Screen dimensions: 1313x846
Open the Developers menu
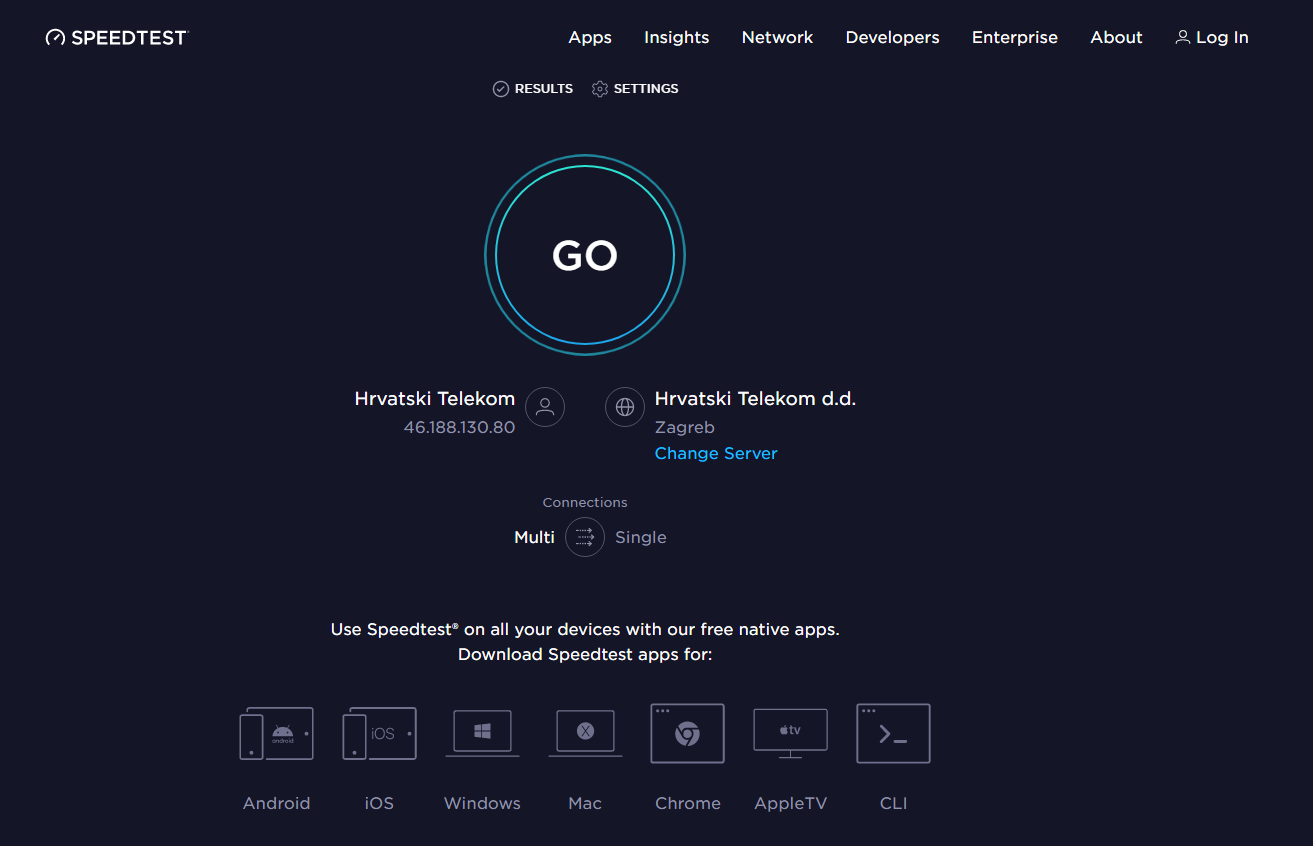coord(893,37)
